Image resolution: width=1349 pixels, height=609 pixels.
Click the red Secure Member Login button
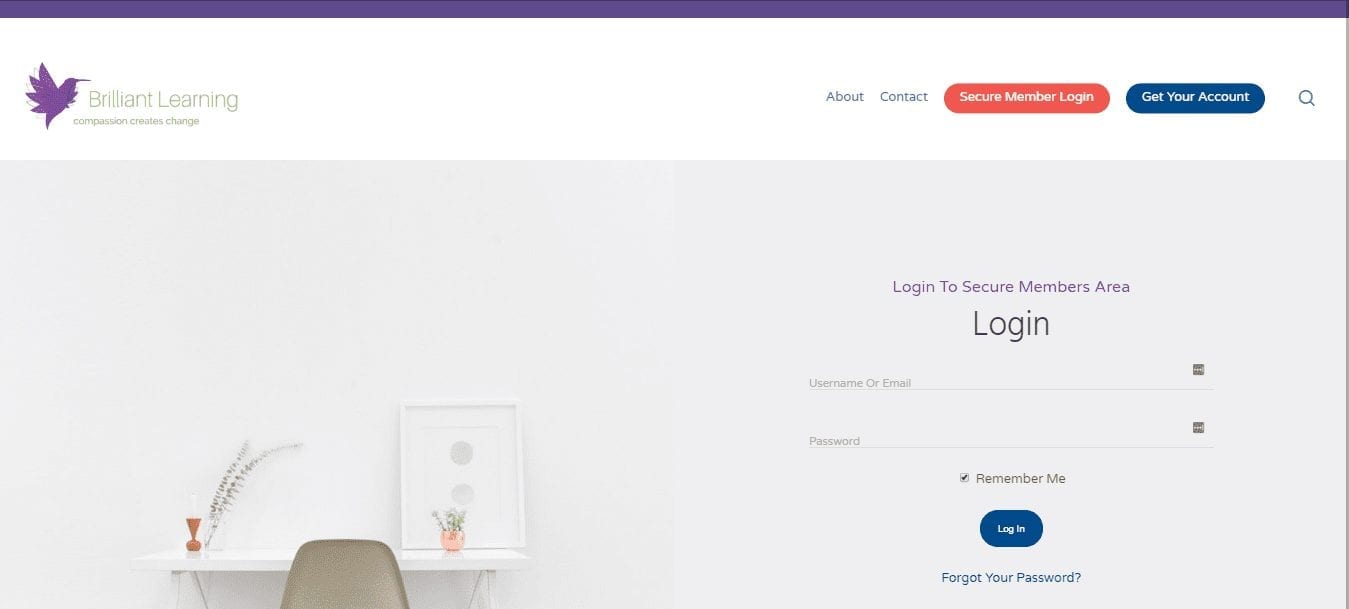1026,98
